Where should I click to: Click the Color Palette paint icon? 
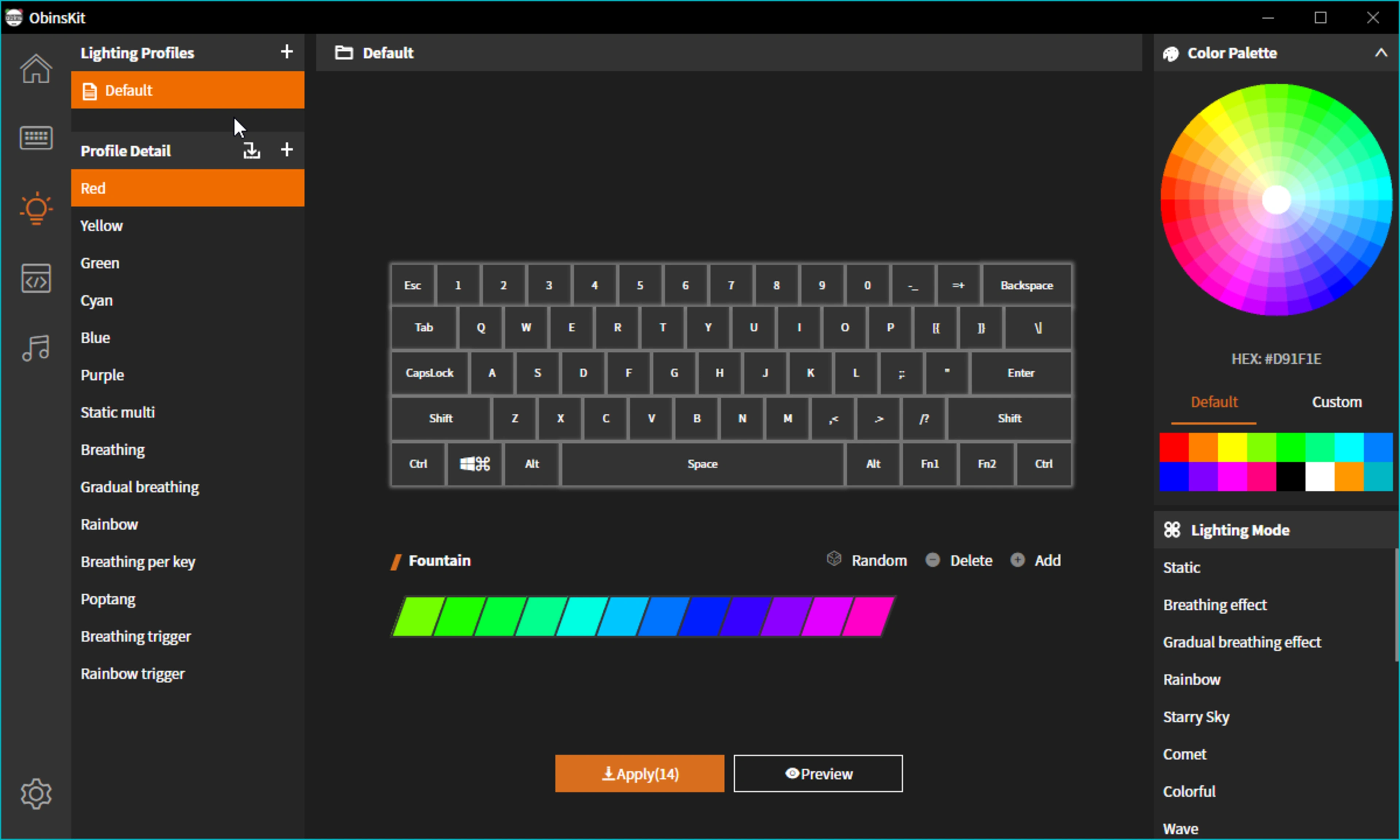point(1171,53)
